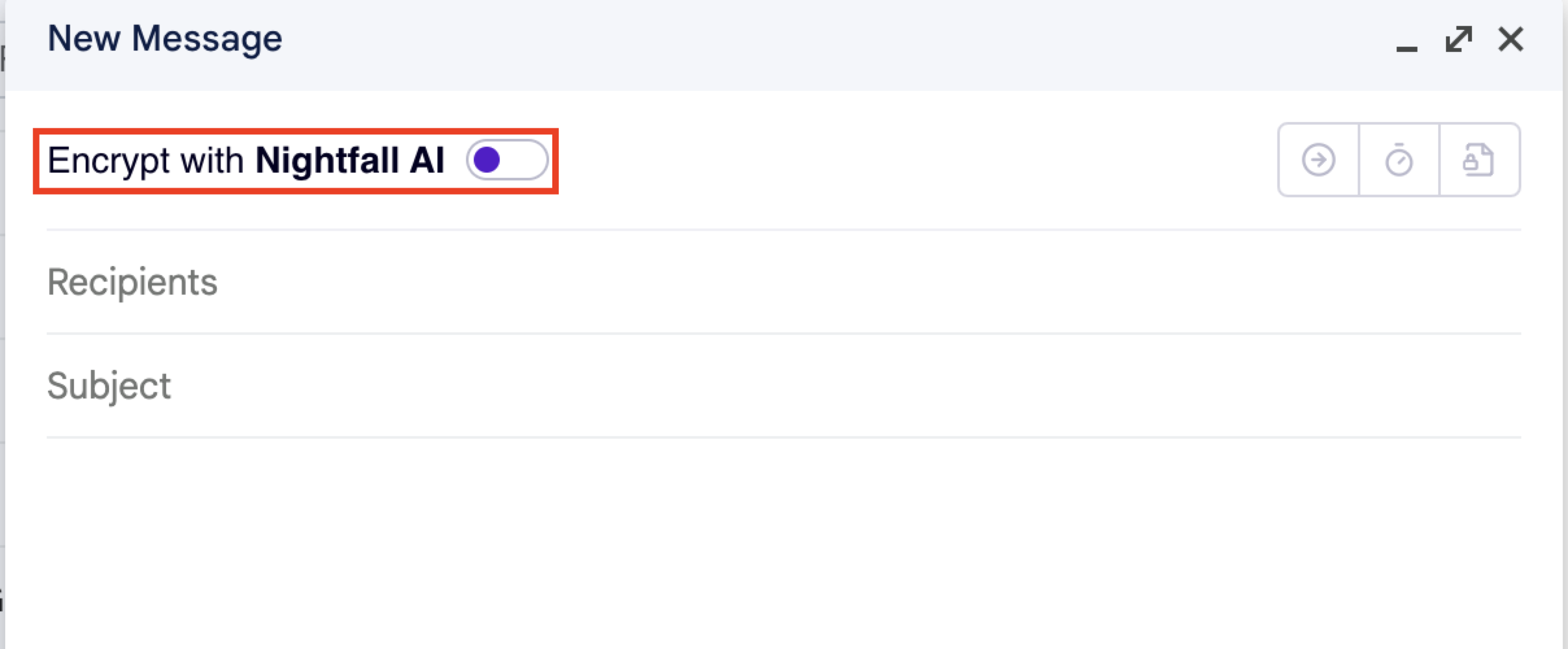Click the purple knob of the encryption toggle

487,160
